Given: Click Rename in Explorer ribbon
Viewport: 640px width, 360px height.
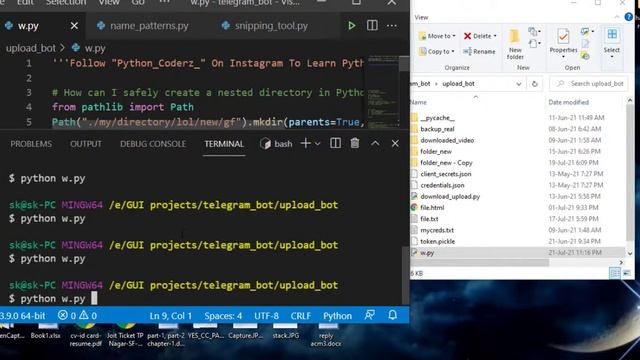Looking at the screenshot, I should click(479, 51).
